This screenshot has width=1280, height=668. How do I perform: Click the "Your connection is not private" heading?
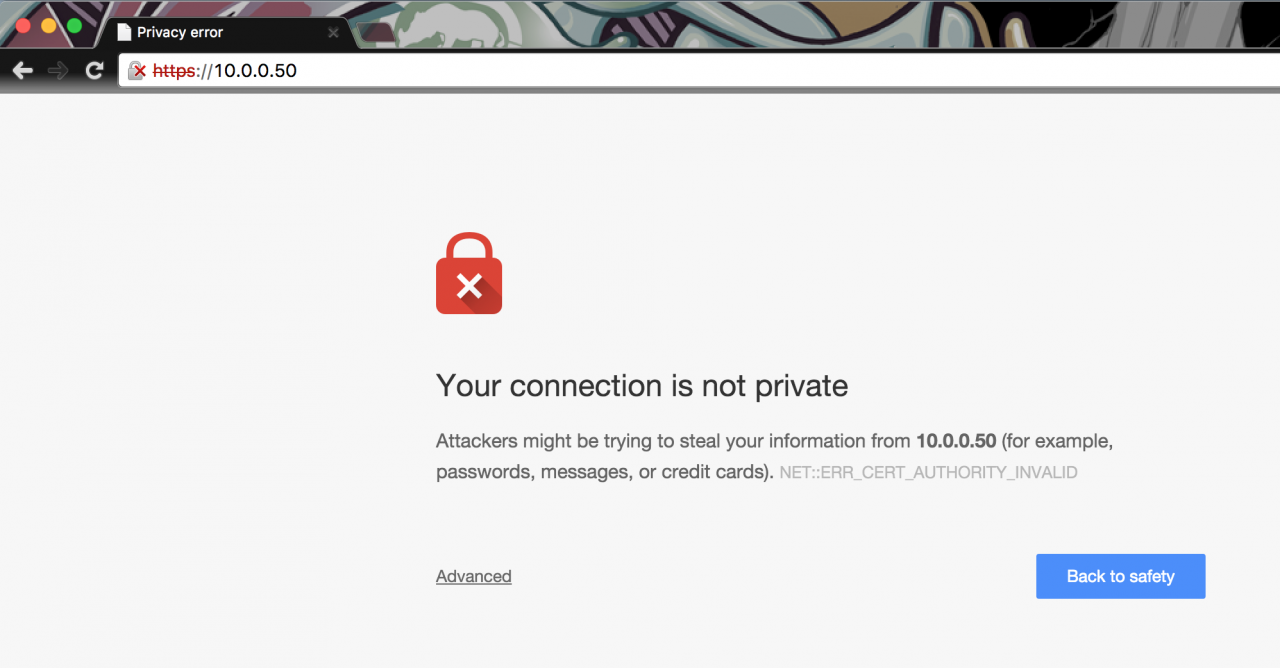[x=642, y=386]
